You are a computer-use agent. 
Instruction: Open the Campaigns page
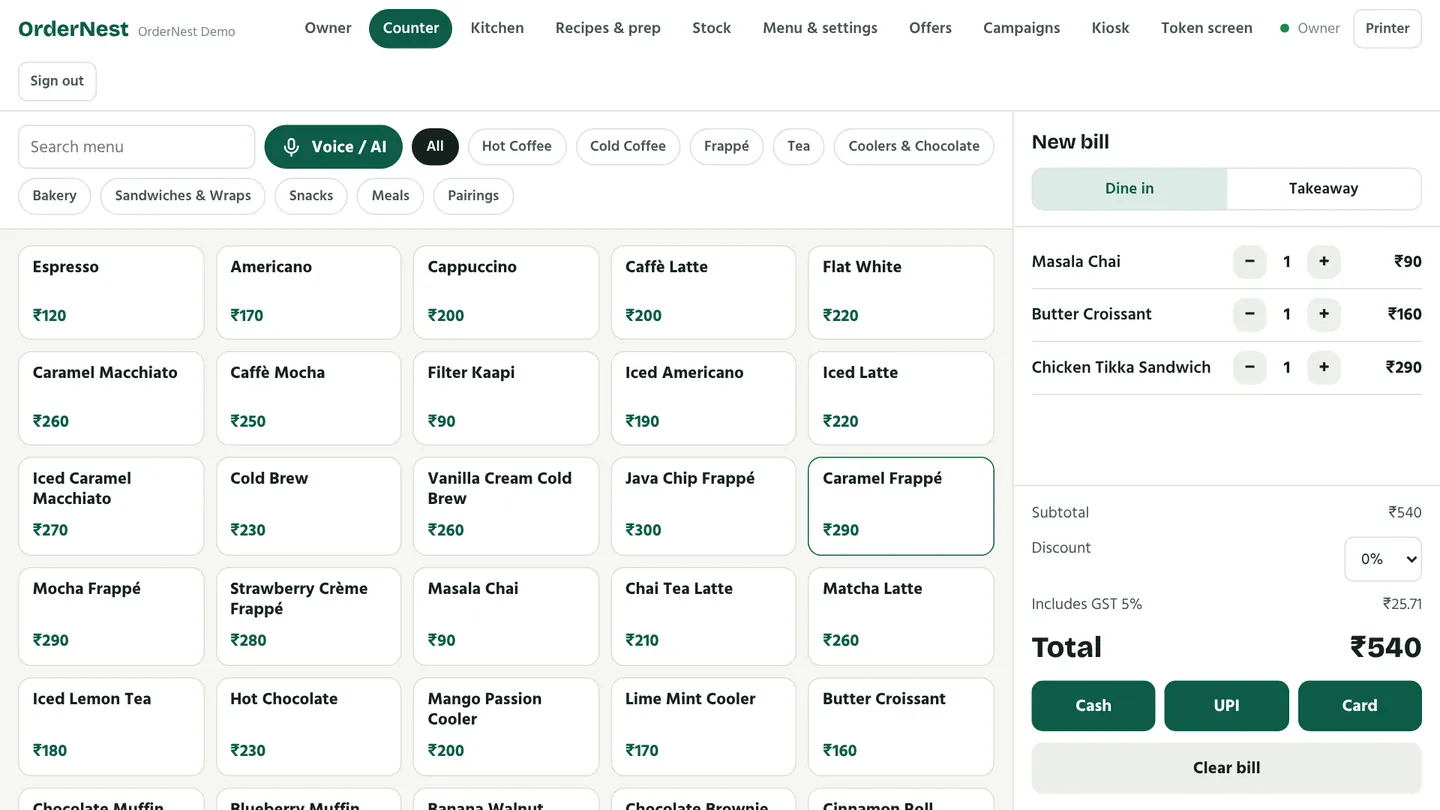(x=1022, y=28)
